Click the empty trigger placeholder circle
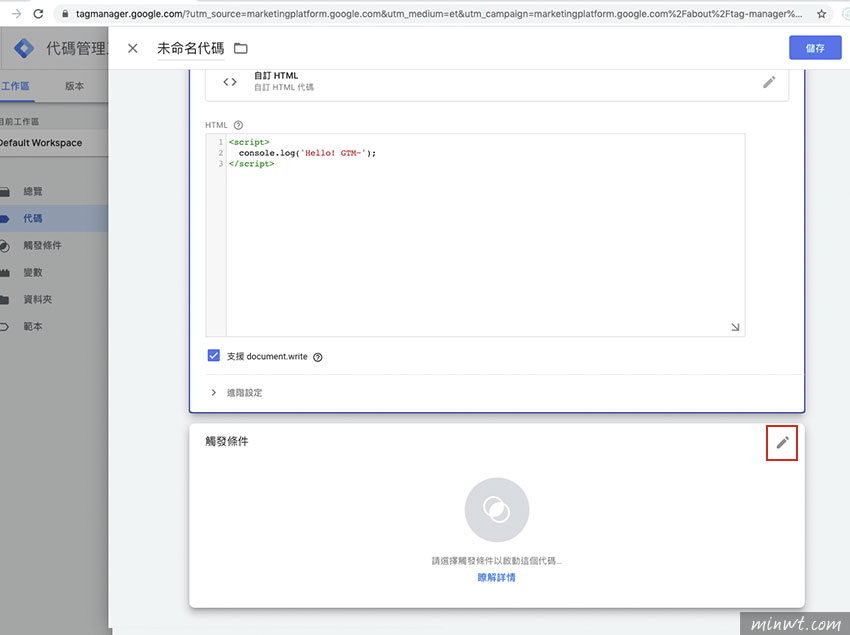 [x=497, y=509]
